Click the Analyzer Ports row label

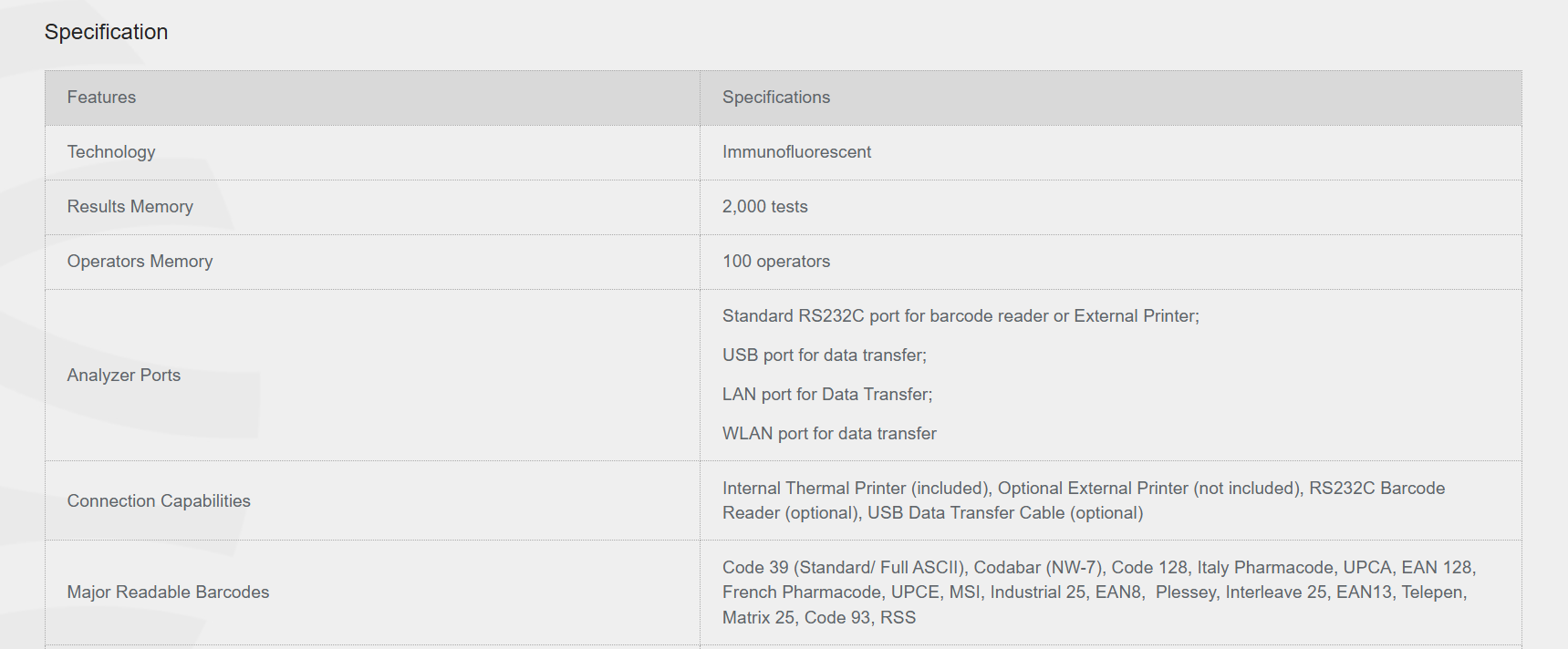124,376
